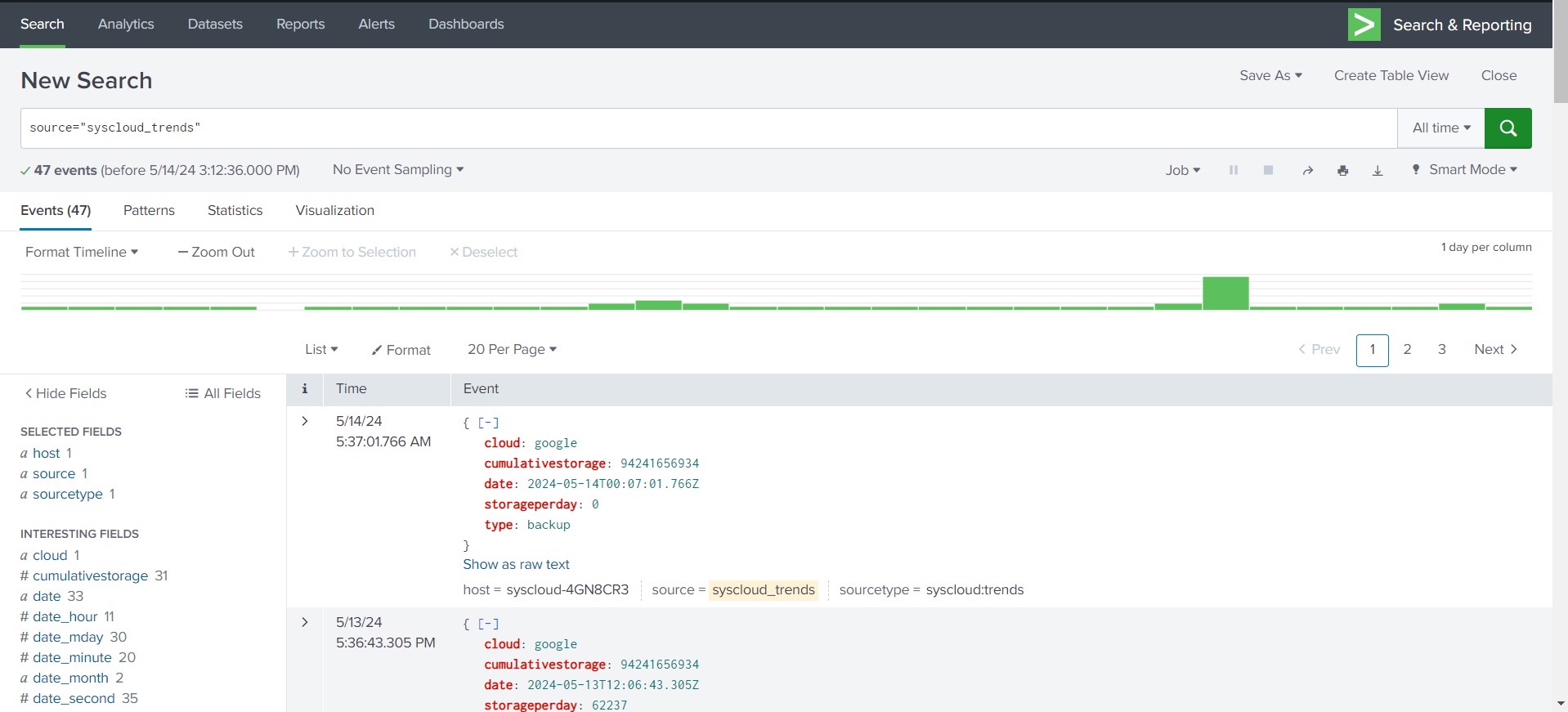Select the date_hour field
The image size is (1568, 712).
(65, 616)
